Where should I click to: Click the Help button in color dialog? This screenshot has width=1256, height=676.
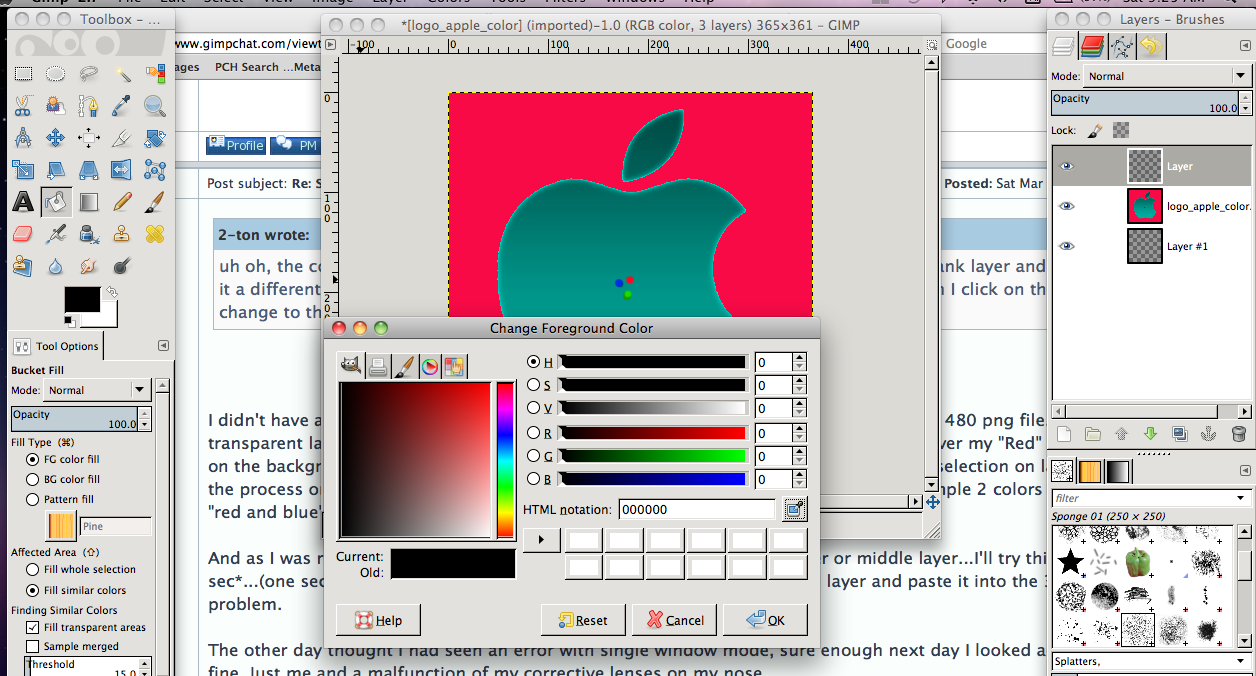[378, 620]
